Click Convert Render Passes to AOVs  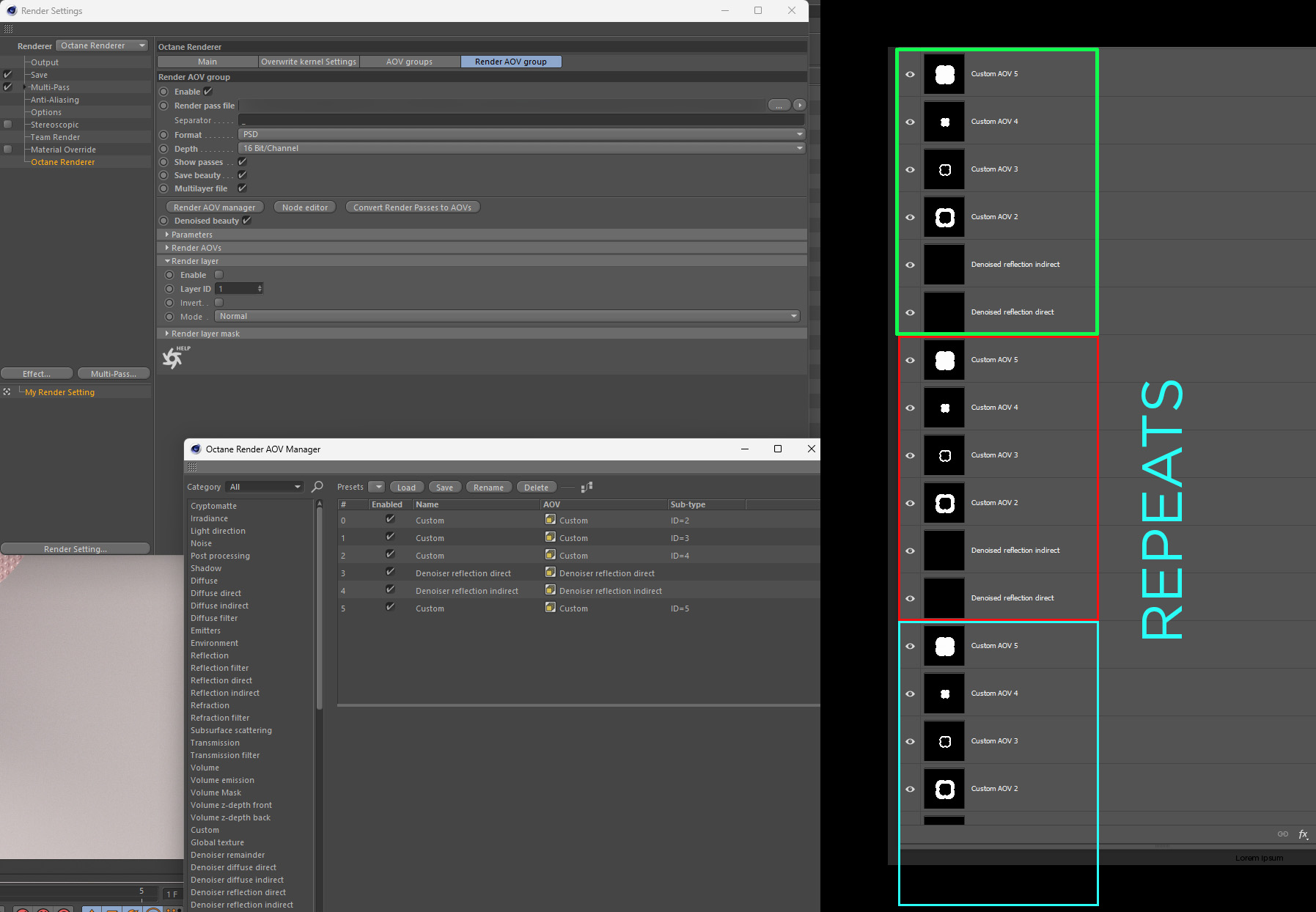coord(413,207)
